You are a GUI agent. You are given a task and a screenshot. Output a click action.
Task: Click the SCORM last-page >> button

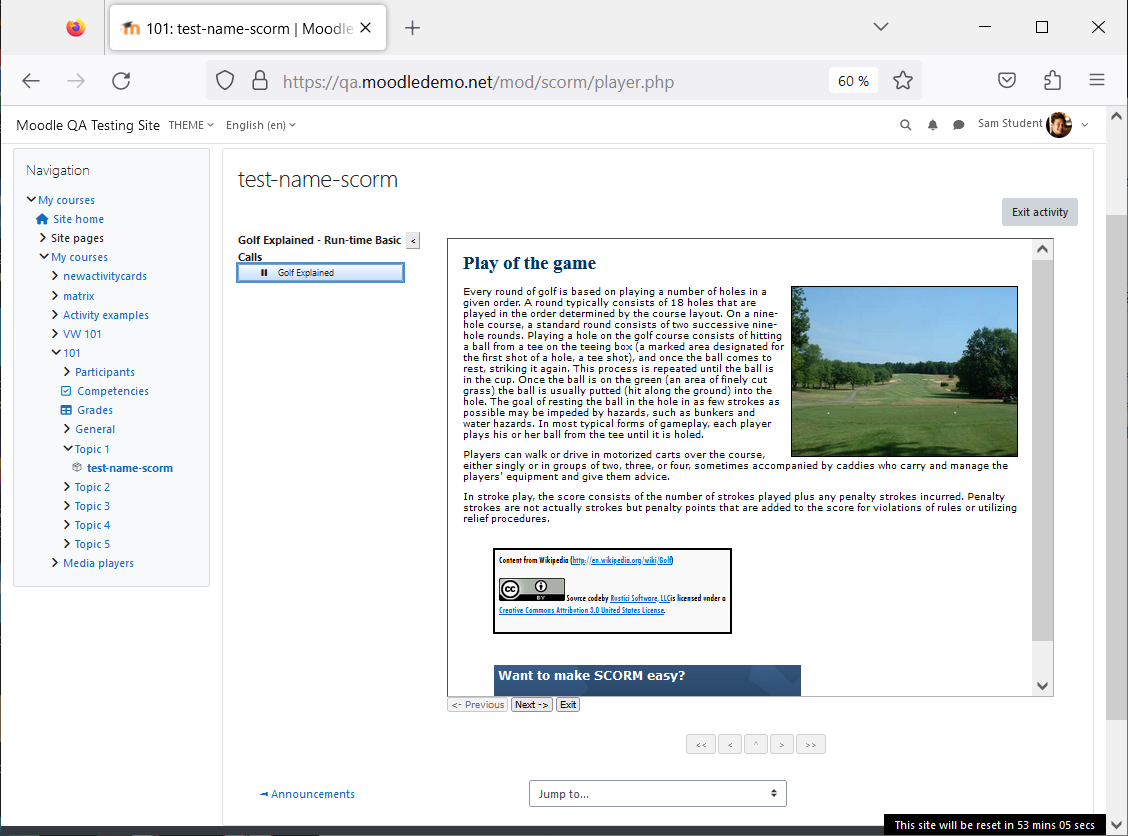click(811, 745)
